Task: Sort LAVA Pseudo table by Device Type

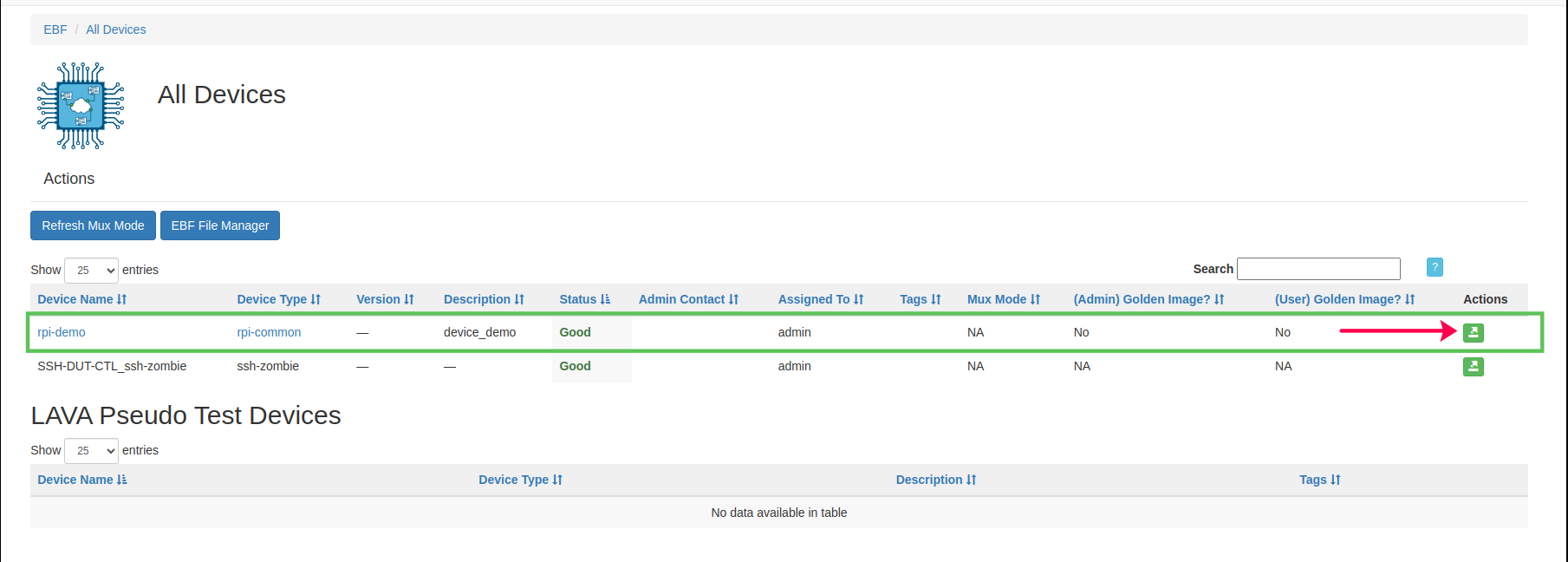Action: click(520, 480)
